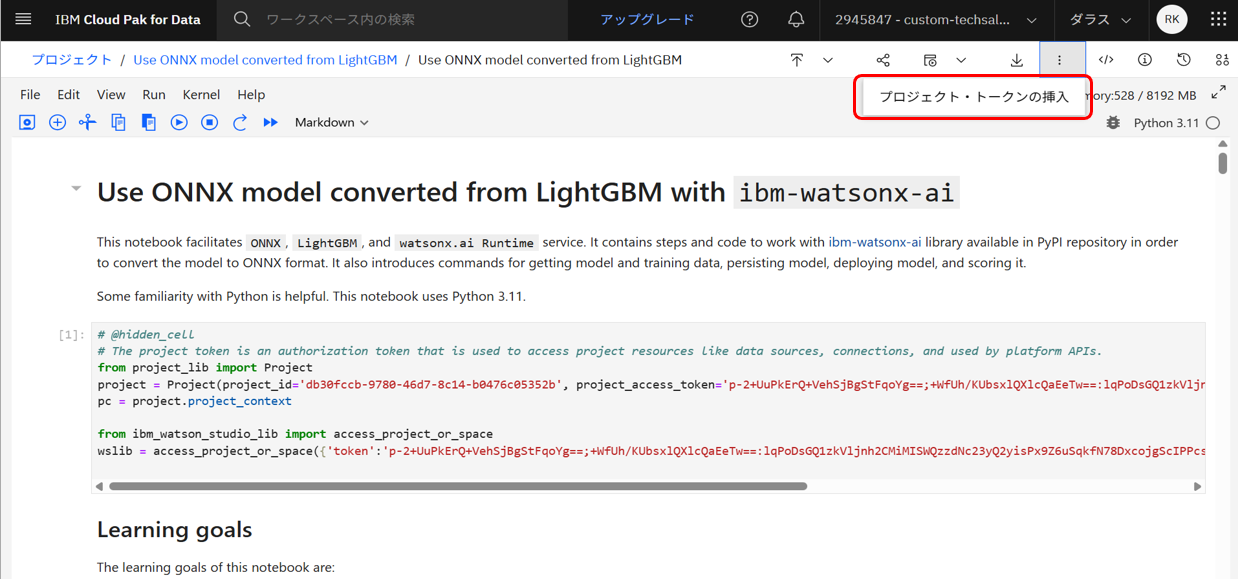
Task: Open the Markdown cell type dropdown
Action: 331,122
